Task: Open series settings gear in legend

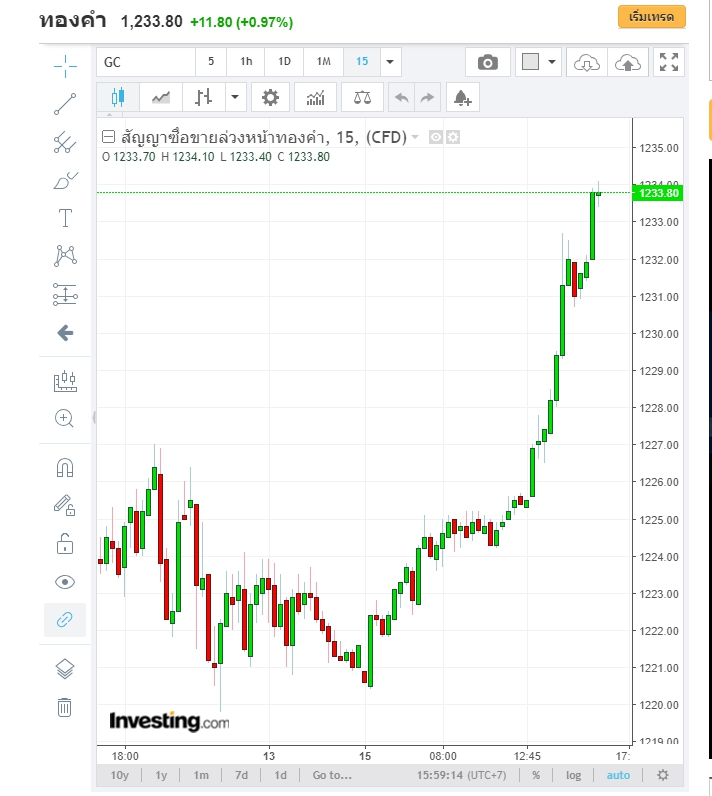Action: tap(453, 137)
